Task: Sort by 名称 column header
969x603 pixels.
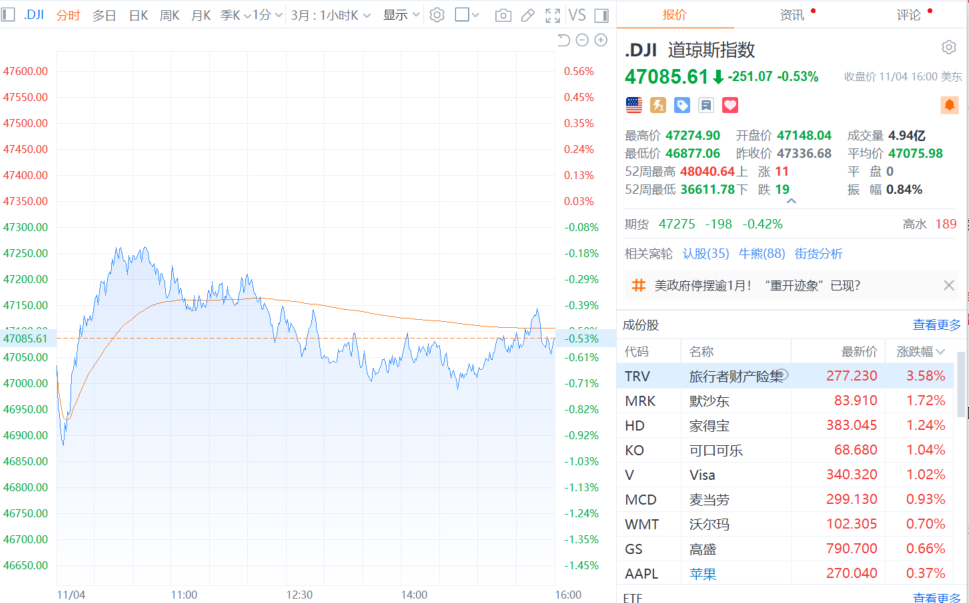Action: (701, 352)
